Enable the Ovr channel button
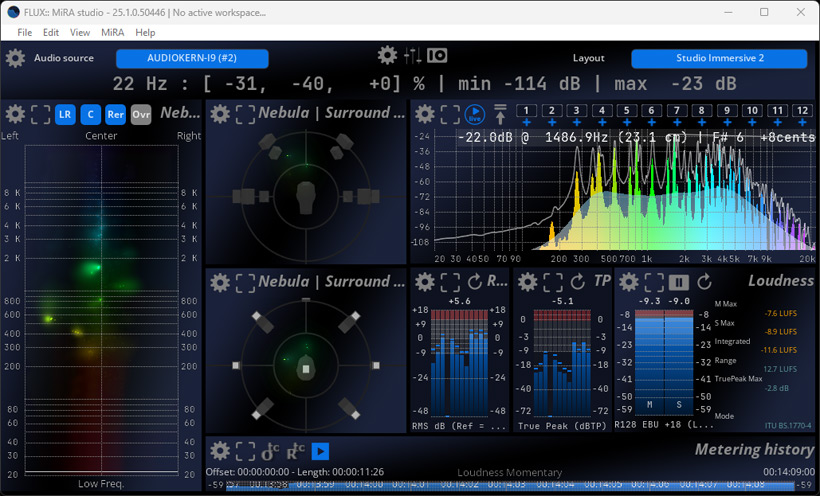Viewport: 820px width, 496px height. coord(141,115)
